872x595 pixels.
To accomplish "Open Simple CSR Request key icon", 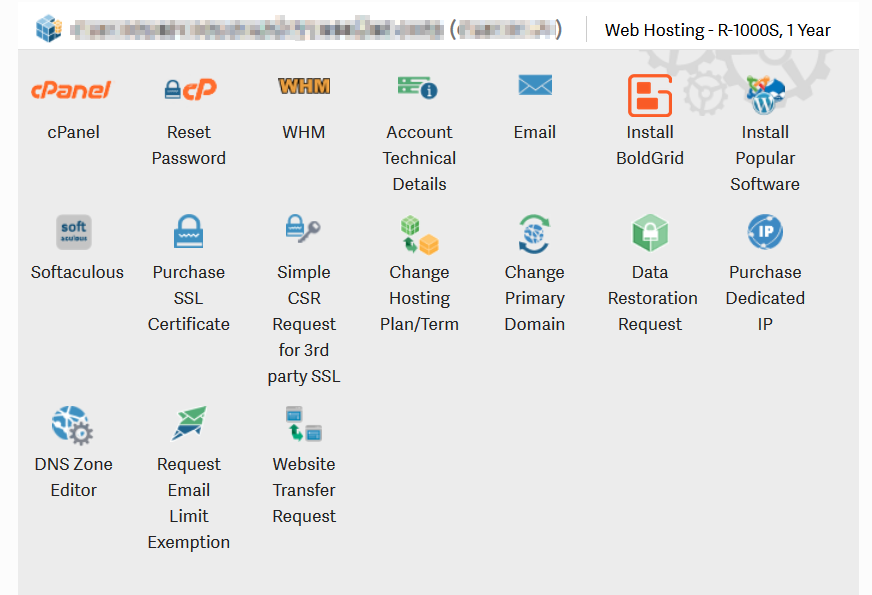I will [x=303, y=230].
